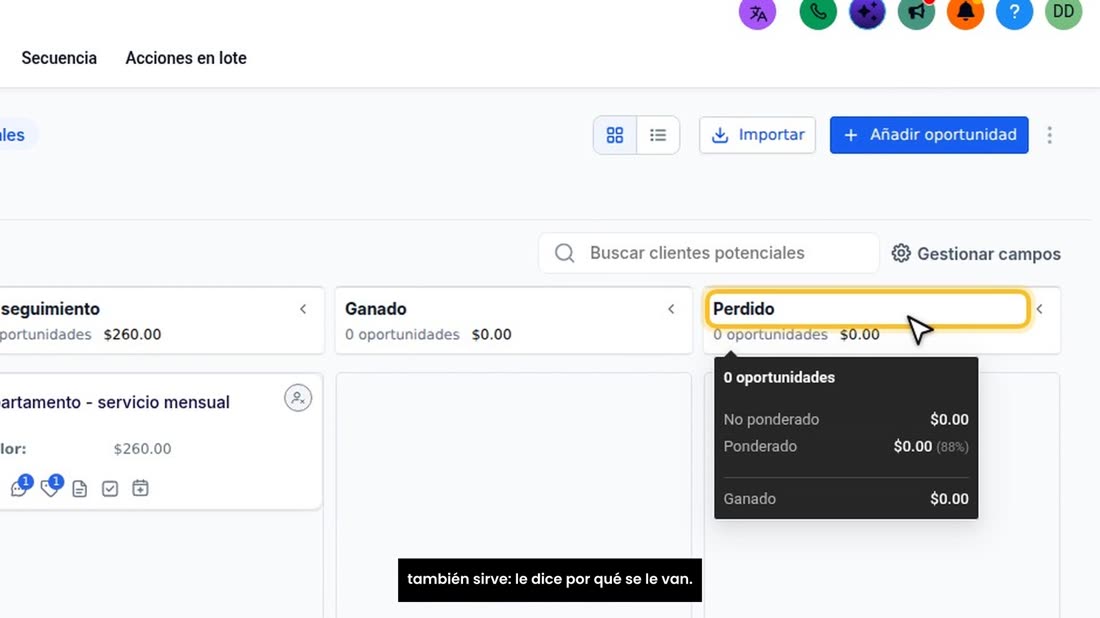This screenshot has height=618, width=1100.
Task: Open the card's calendar appointment icon
Action: [140, 488]
